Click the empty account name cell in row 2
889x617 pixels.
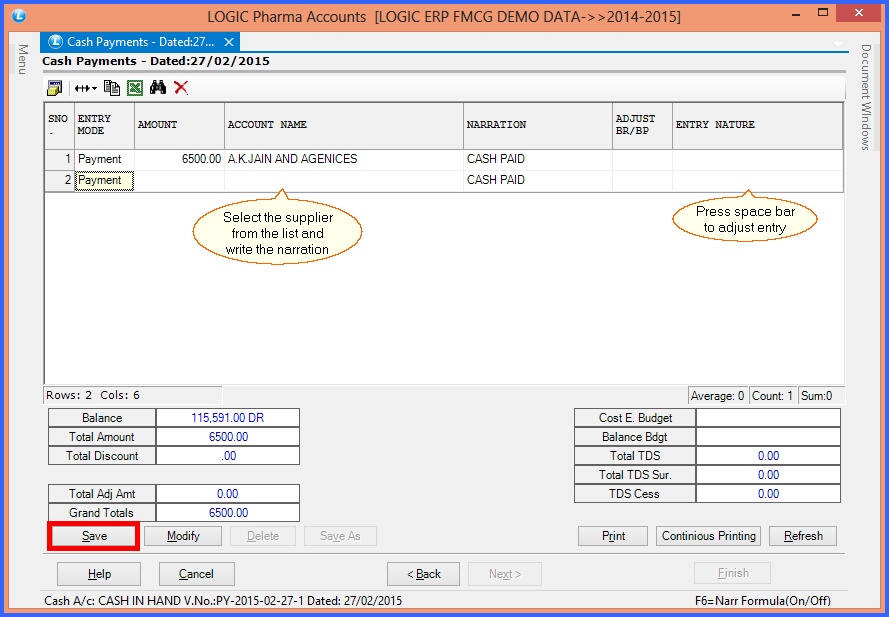point(344,180)
